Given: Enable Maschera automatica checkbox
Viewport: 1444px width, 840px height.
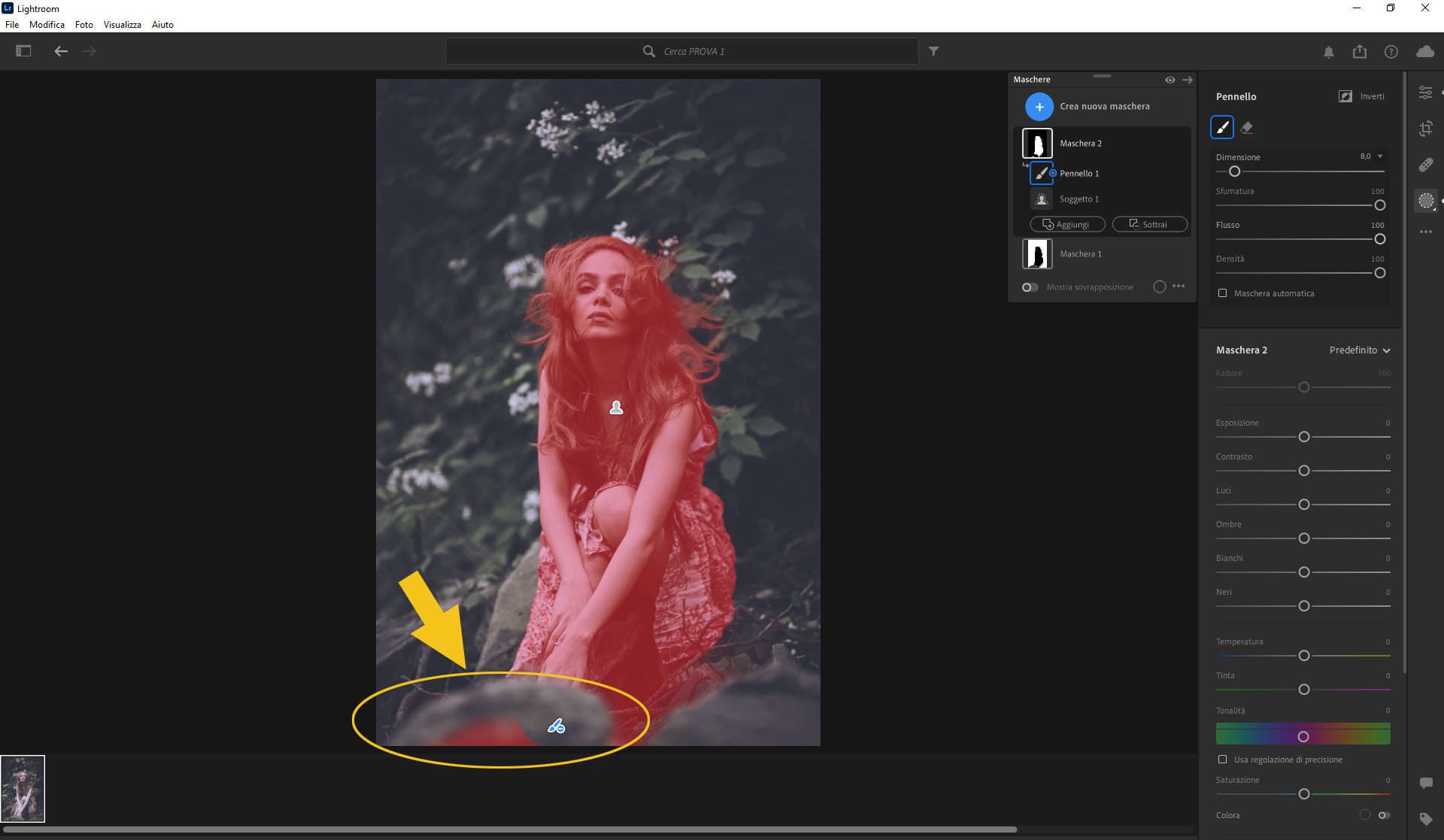Looking at the screenshot, I should click(x=1222, y=293).
